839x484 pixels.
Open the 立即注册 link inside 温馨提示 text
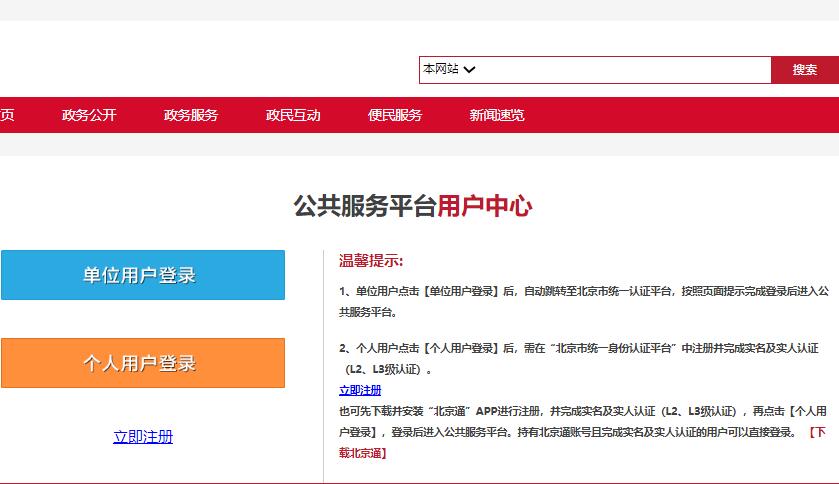360,390
